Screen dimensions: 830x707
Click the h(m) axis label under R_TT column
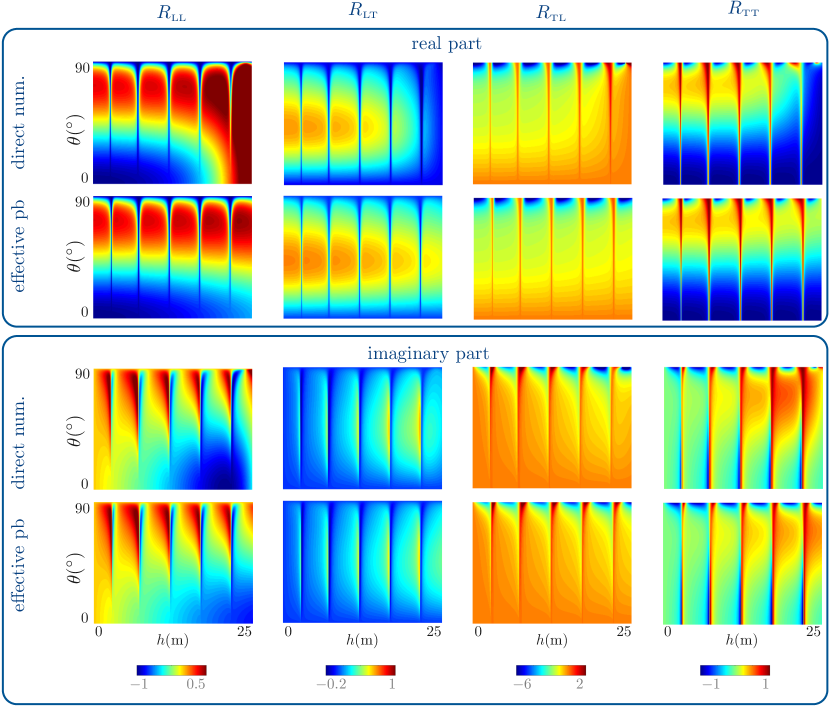pyautogui.click(x=741, y=640)
